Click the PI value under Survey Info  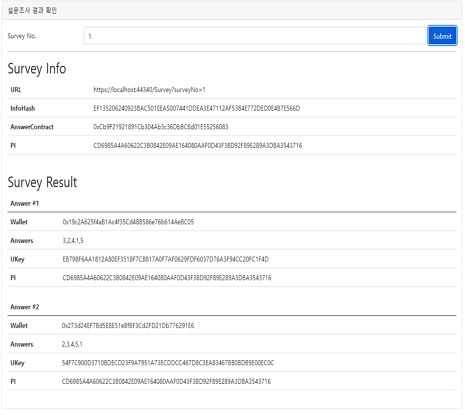[198, 146]
